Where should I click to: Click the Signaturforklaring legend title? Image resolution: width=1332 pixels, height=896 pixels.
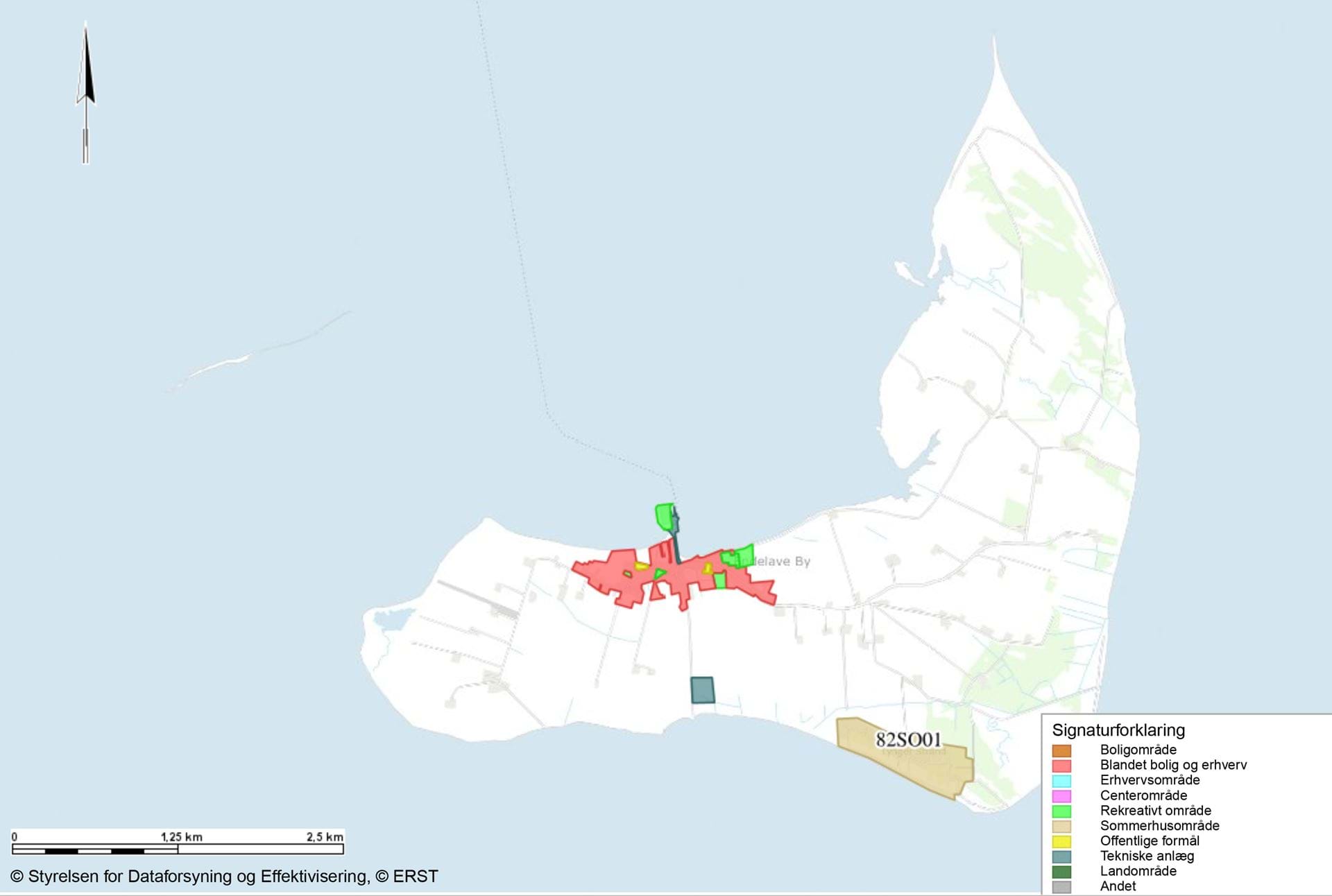(x=1118, y=730)
